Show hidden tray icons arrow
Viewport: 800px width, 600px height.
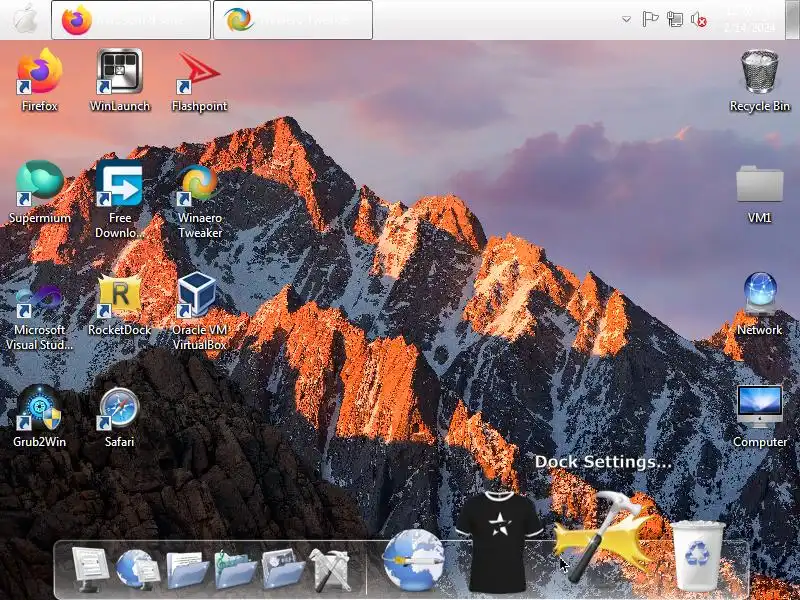point(627,20)
